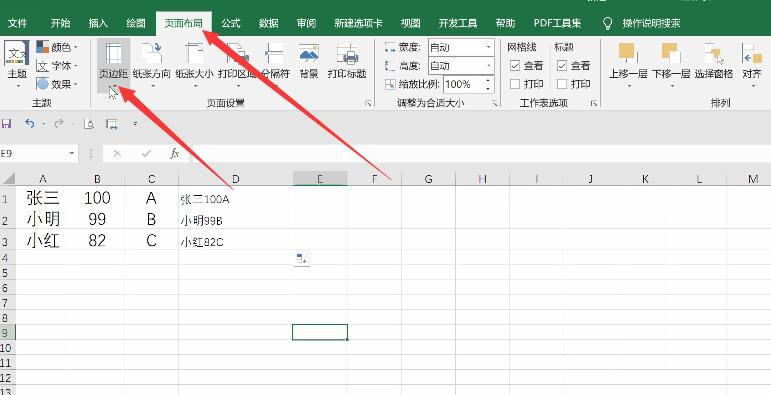Image resolution: width=771 pixels, height=395 pixels.
Task: Open 工作表选项 dialog launcher
Action: (594, 103)
